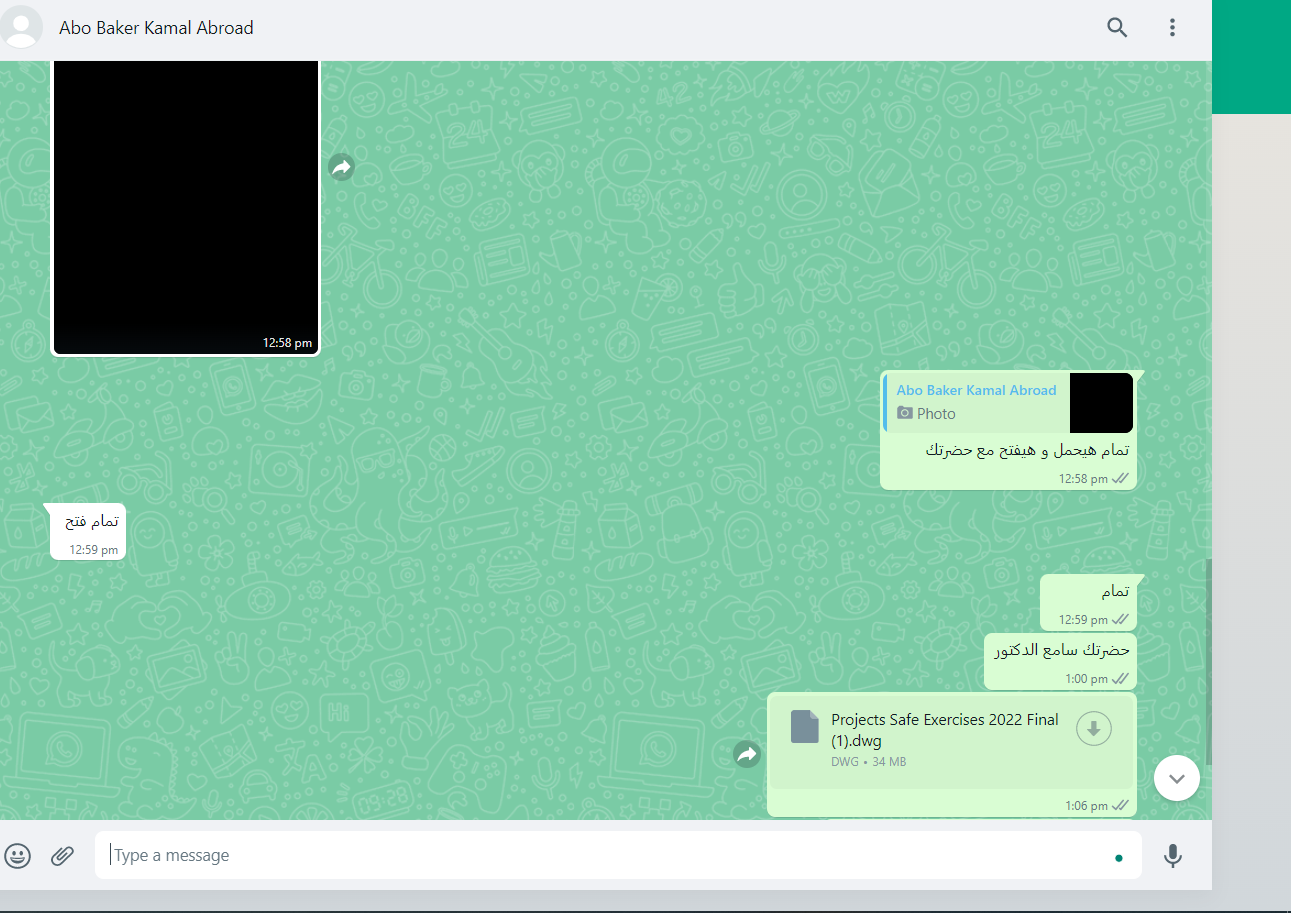Click the chat vertical scrollbar
The height and width of the screenshot is (913, 1291).
pos(1208,660)
